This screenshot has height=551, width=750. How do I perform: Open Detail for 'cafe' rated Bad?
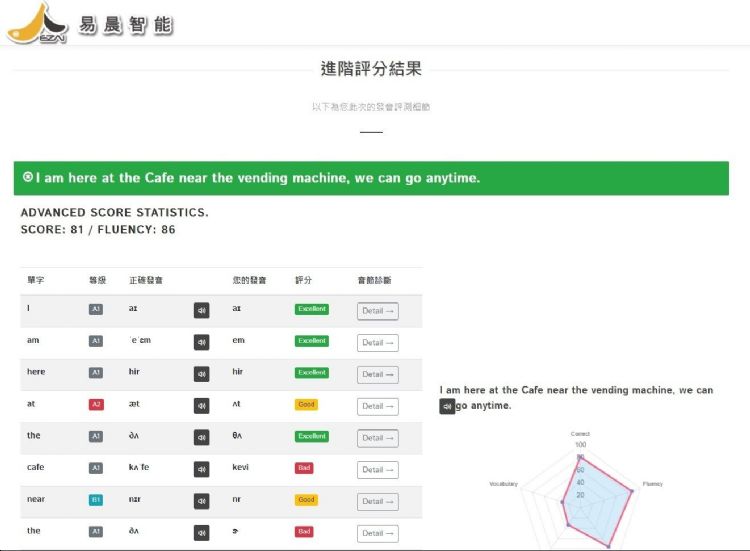coord(377,470)
